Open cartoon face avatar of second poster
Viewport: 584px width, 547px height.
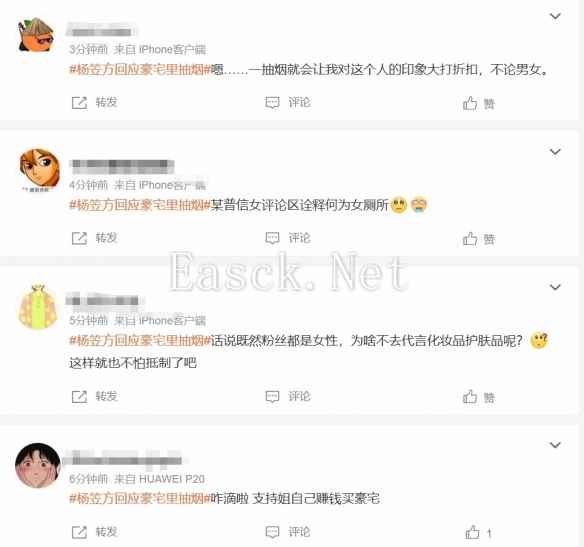coord(39,169)
